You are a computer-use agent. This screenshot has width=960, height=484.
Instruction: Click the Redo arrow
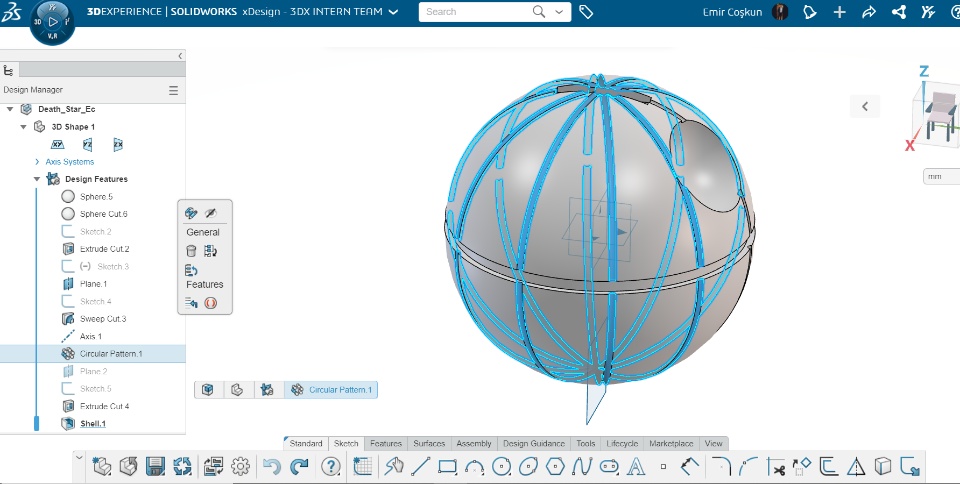click(x=299, y=467)
